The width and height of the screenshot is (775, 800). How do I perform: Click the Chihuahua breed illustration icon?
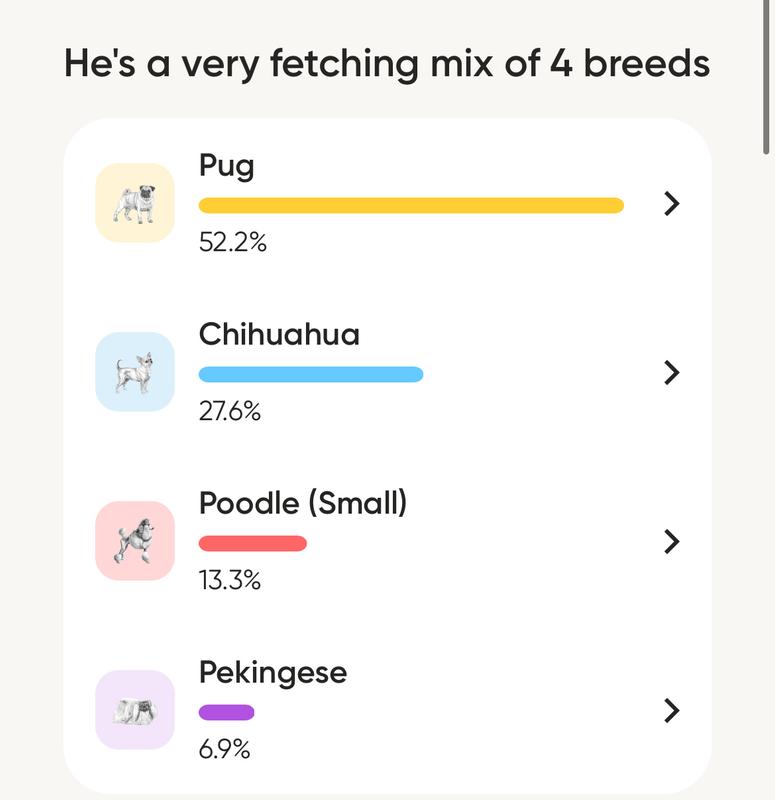pos(134,372)
